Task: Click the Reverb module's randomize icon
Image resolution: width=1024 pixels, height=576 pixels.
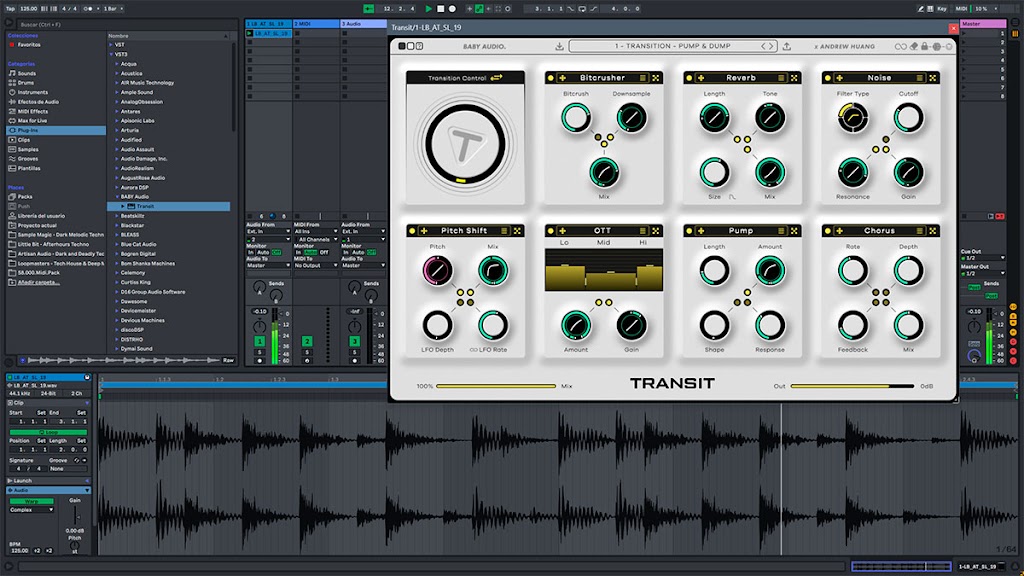Action: click(x=794, y=78)
